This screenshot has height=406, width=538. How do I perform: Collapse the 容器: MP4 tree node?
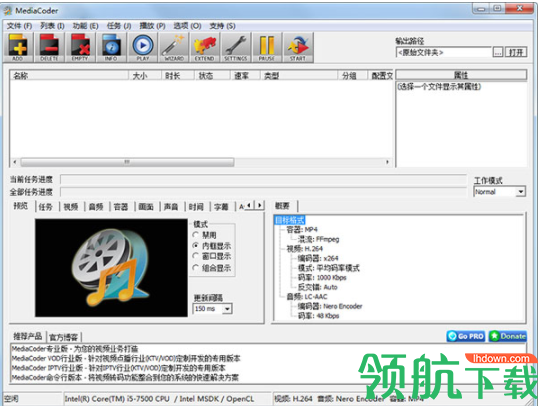(x=302, y=230)
